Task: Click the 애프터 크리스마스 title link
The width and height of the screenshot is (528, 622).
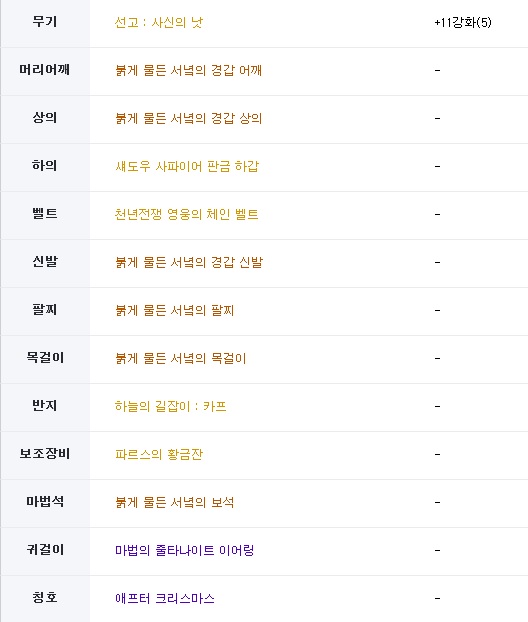Action: pyautogui.click(x=165, y=598)
